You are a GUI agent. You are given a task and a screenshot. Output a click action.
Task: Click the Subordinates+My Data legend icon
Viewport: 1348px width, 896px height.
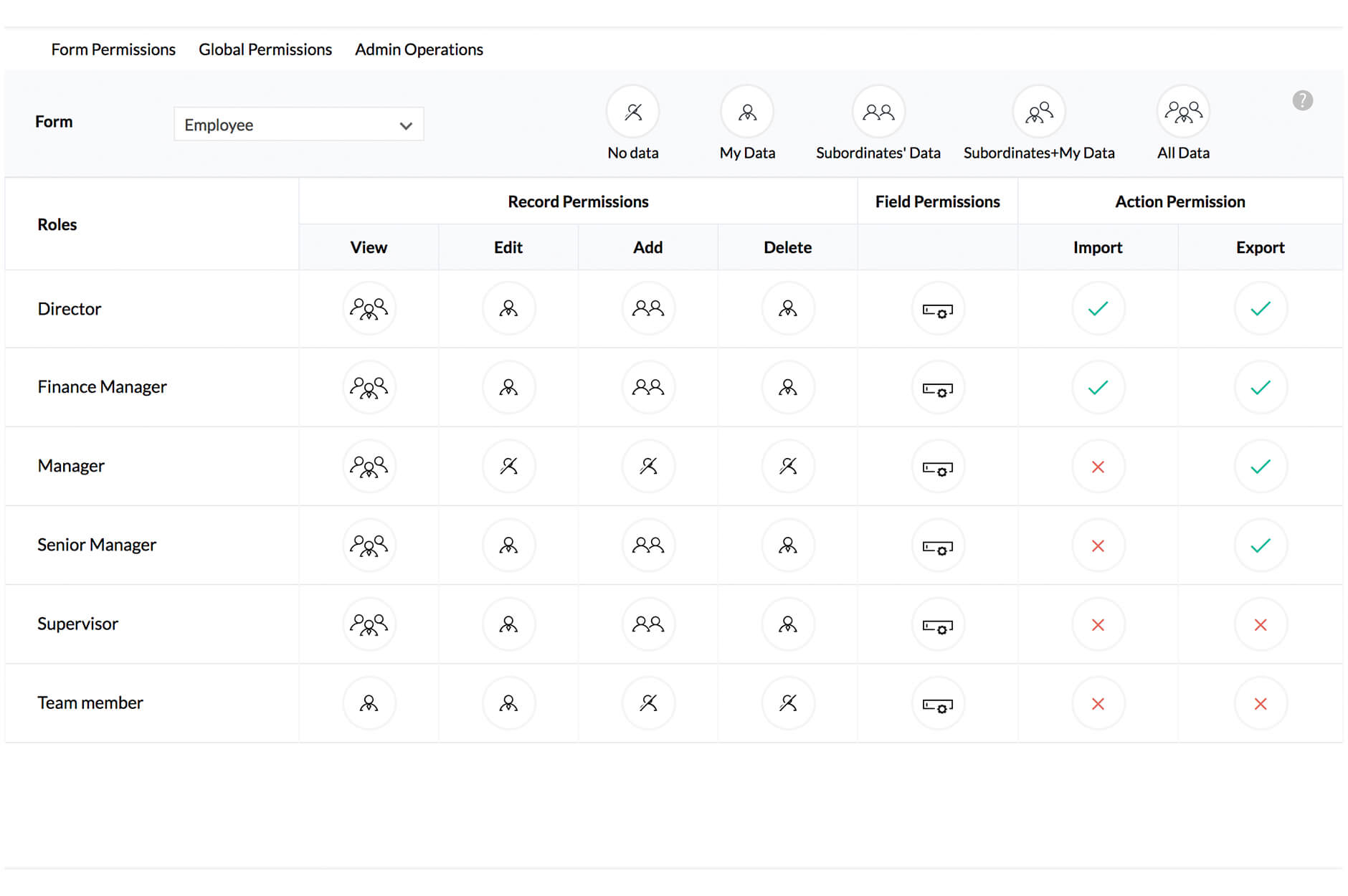[1039, 112]
